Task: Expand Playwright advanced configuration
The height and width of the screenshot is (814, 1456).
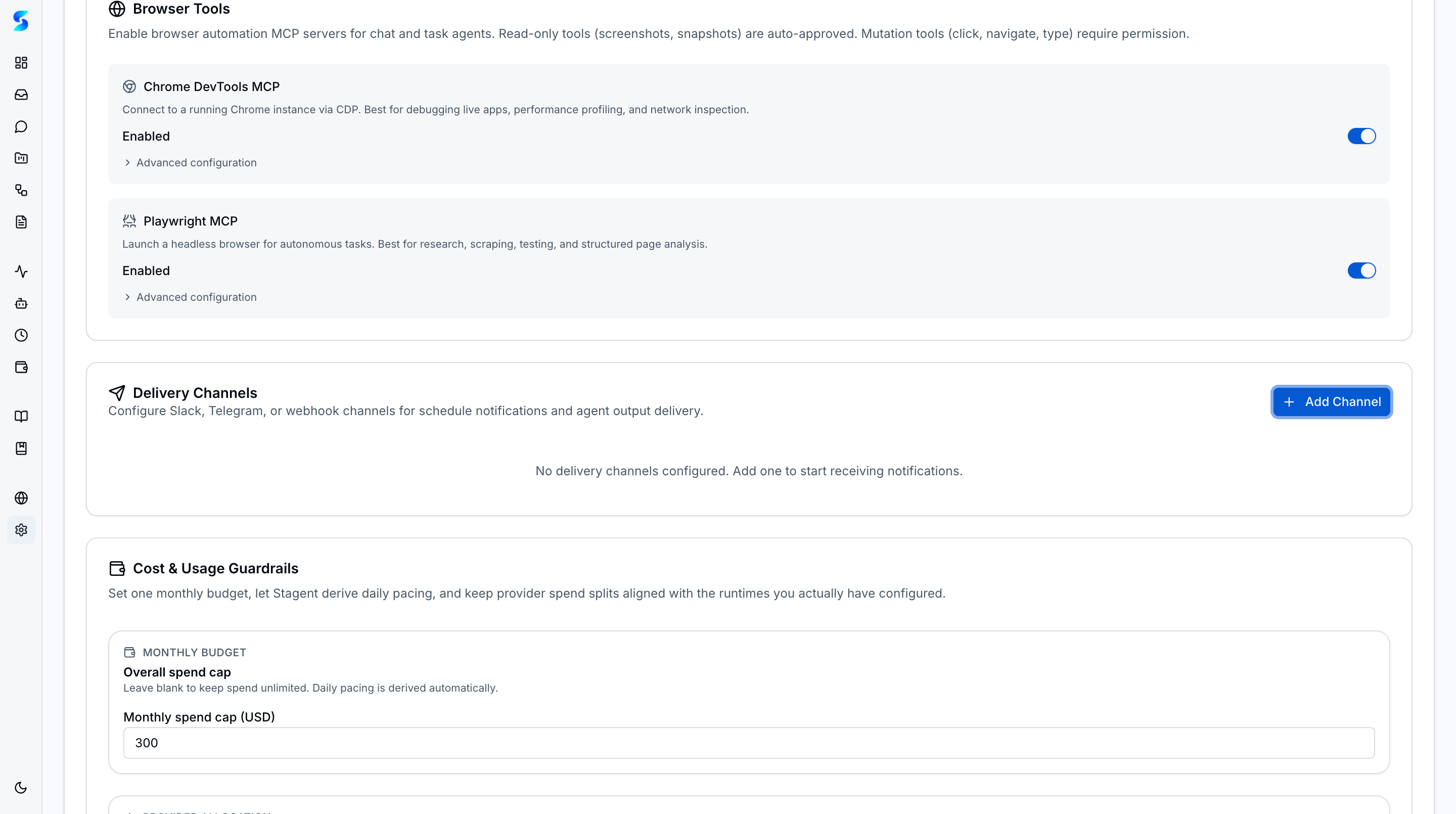Action: tap(196, 297)
